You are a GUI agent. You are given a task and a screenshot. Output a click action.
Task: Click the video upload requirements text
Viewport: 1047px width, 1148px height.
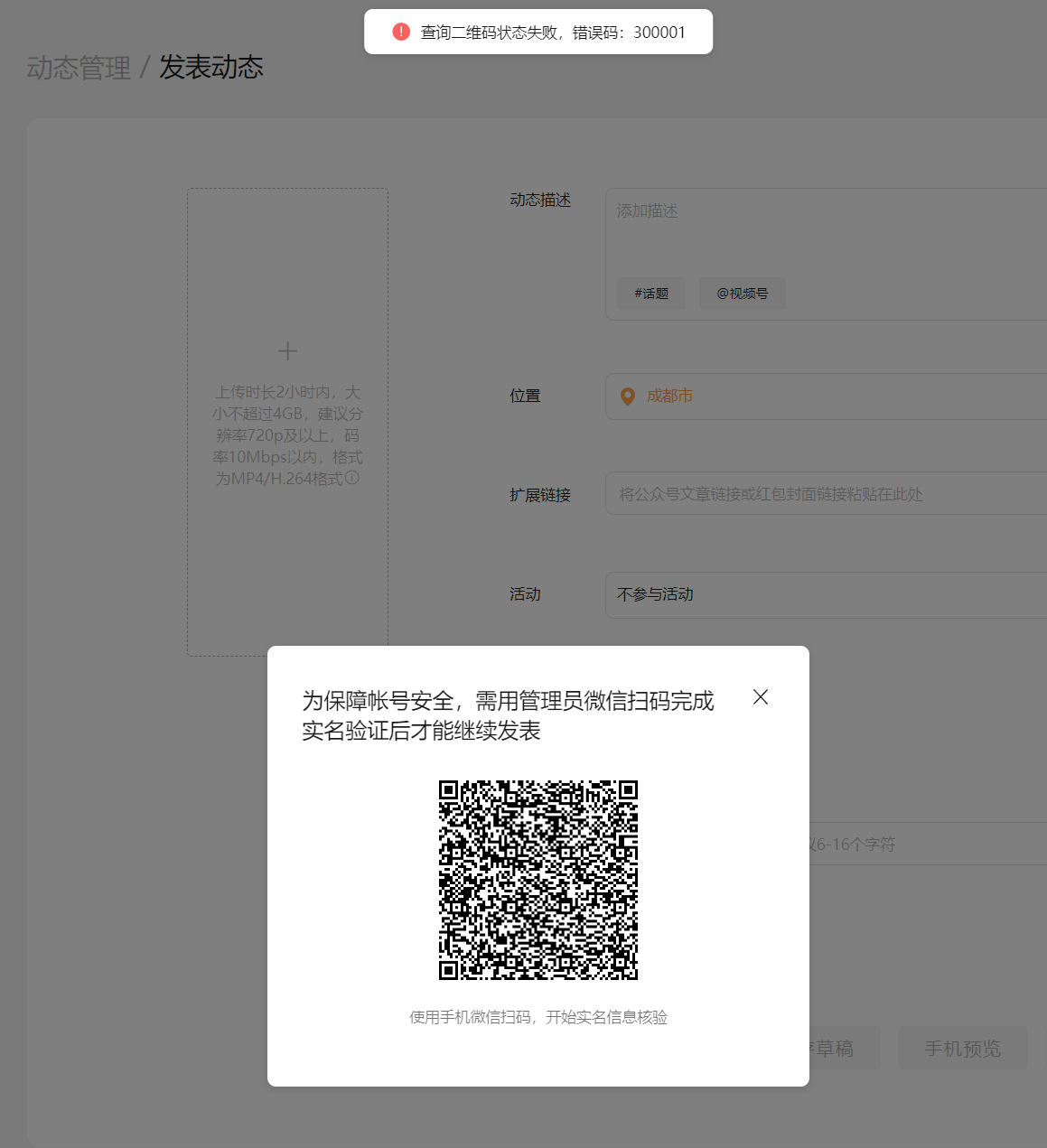coord(287,435)
